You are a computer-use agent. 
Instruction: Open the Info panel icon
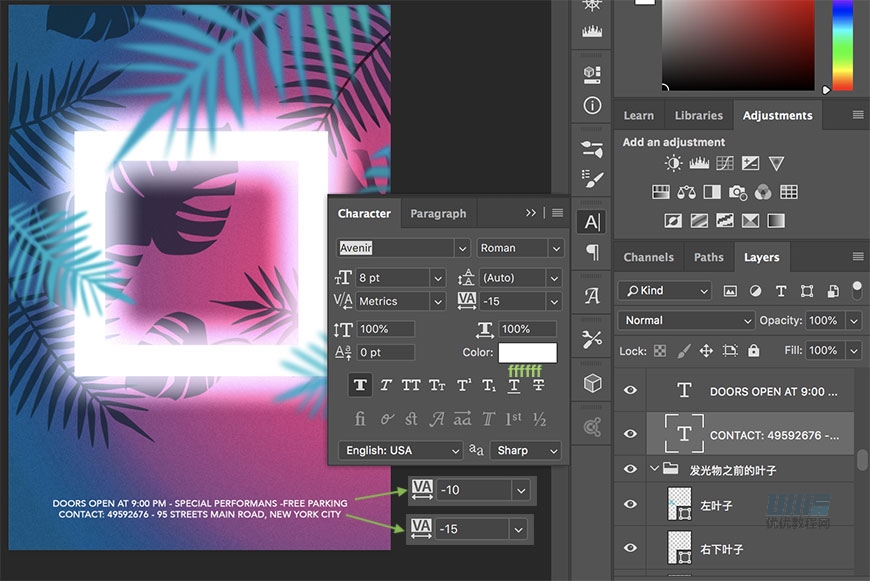click(593, 105)
